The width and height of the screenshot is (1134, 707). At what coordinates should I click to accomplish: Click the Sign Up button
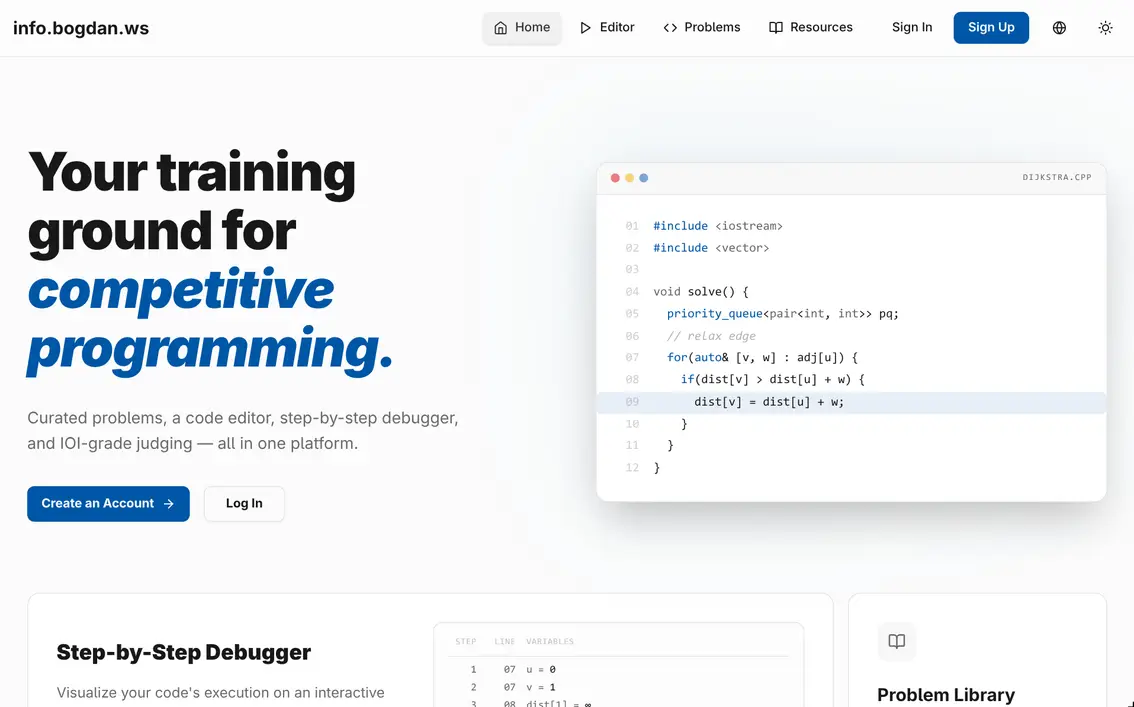coord(991,27)
